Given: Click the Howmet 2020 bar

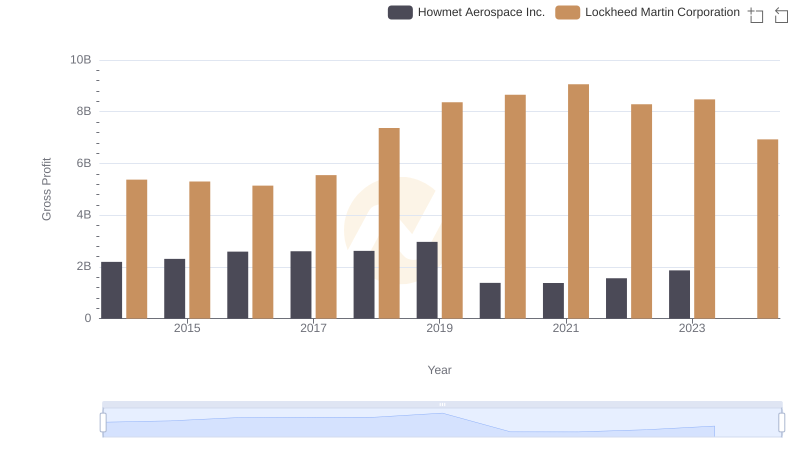Looking at the screenshot, I should (x=490, y=301).
